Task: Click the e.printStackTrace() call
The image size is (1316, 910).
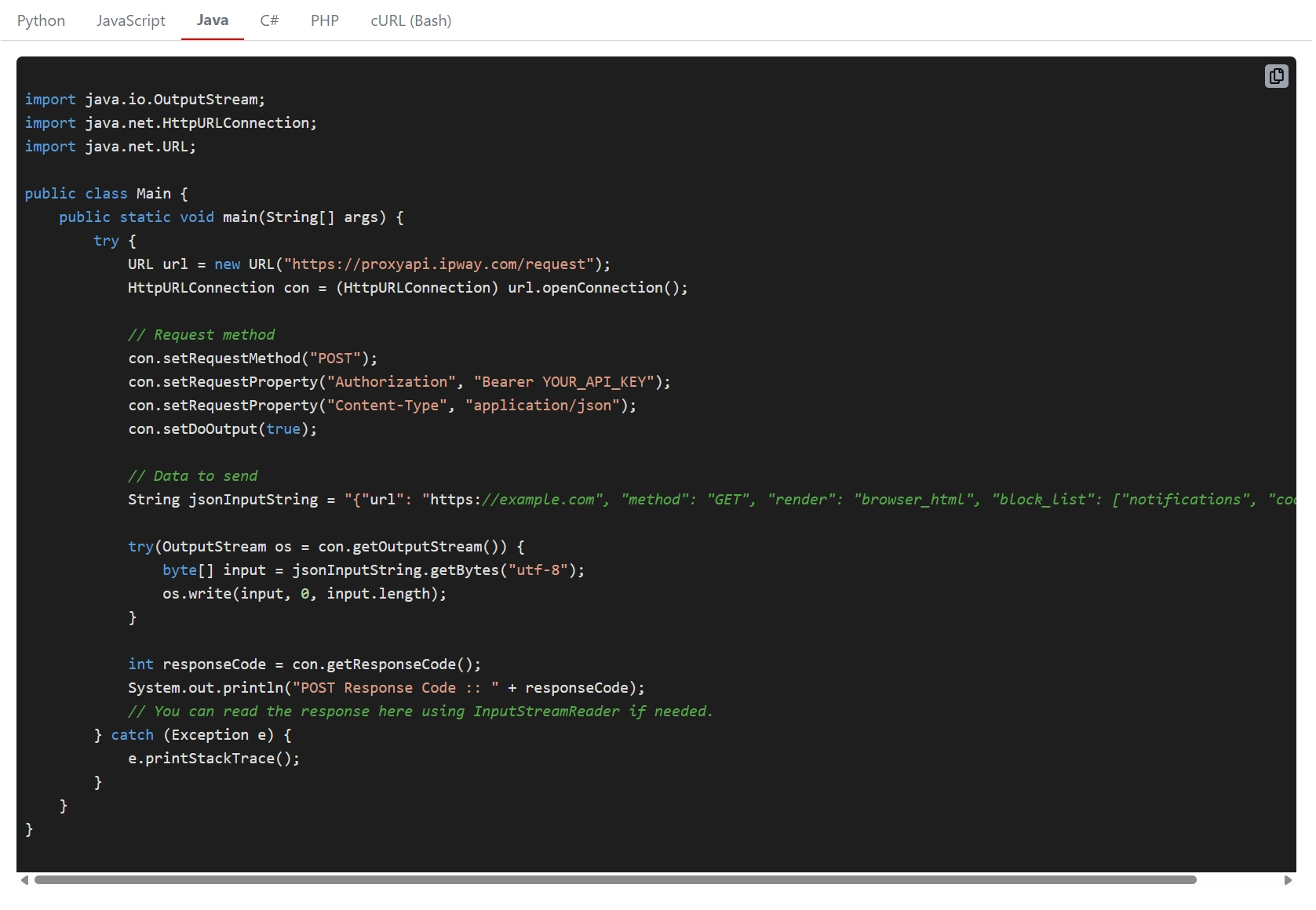Action: (x=213, y=759)
